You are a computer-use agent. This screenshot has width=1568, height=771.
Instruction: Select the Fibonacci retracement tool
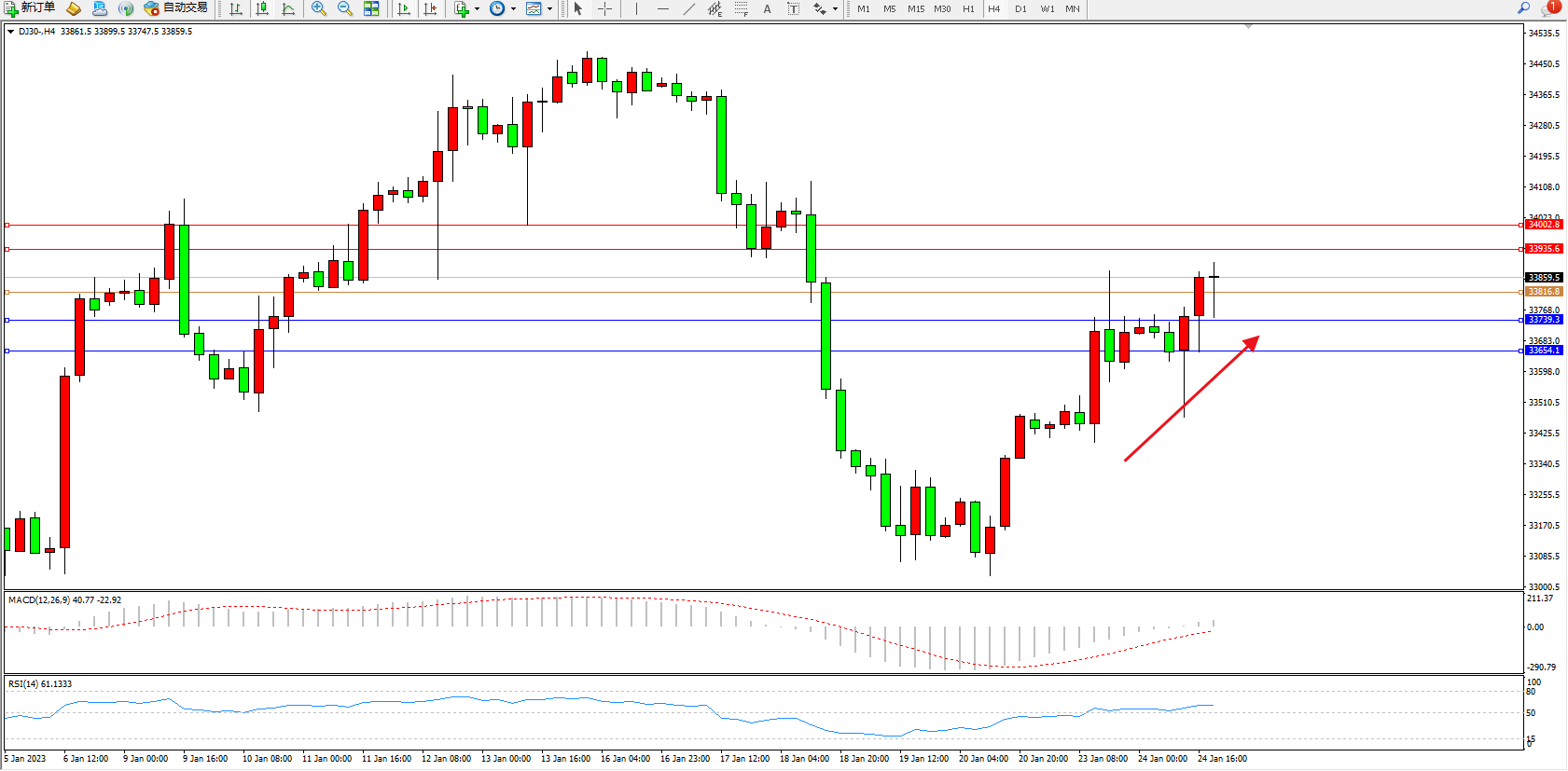[x=715, y=8]
